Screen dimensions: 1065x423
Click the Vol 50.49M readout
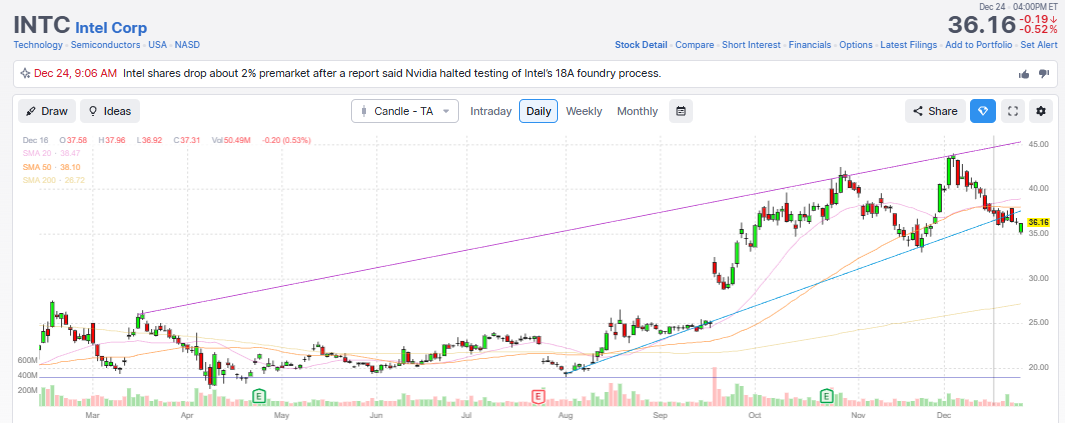click(231, 141)
